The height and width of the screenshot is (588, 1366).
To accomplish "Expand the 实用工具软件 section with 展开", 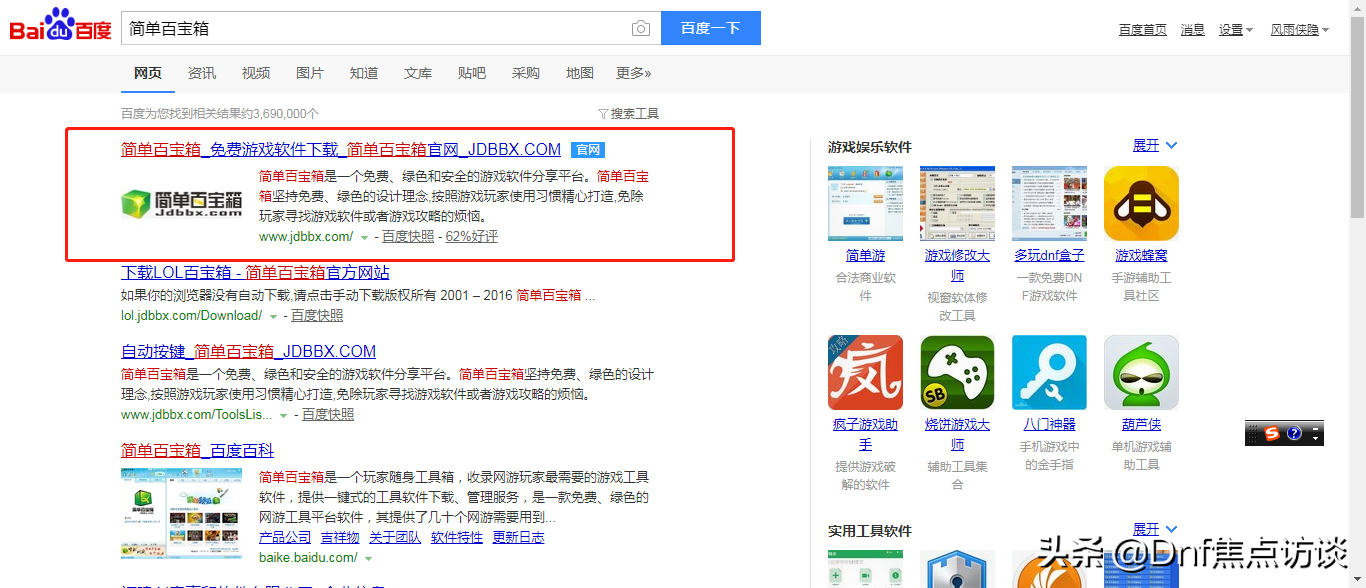I will coord(1155,529).
